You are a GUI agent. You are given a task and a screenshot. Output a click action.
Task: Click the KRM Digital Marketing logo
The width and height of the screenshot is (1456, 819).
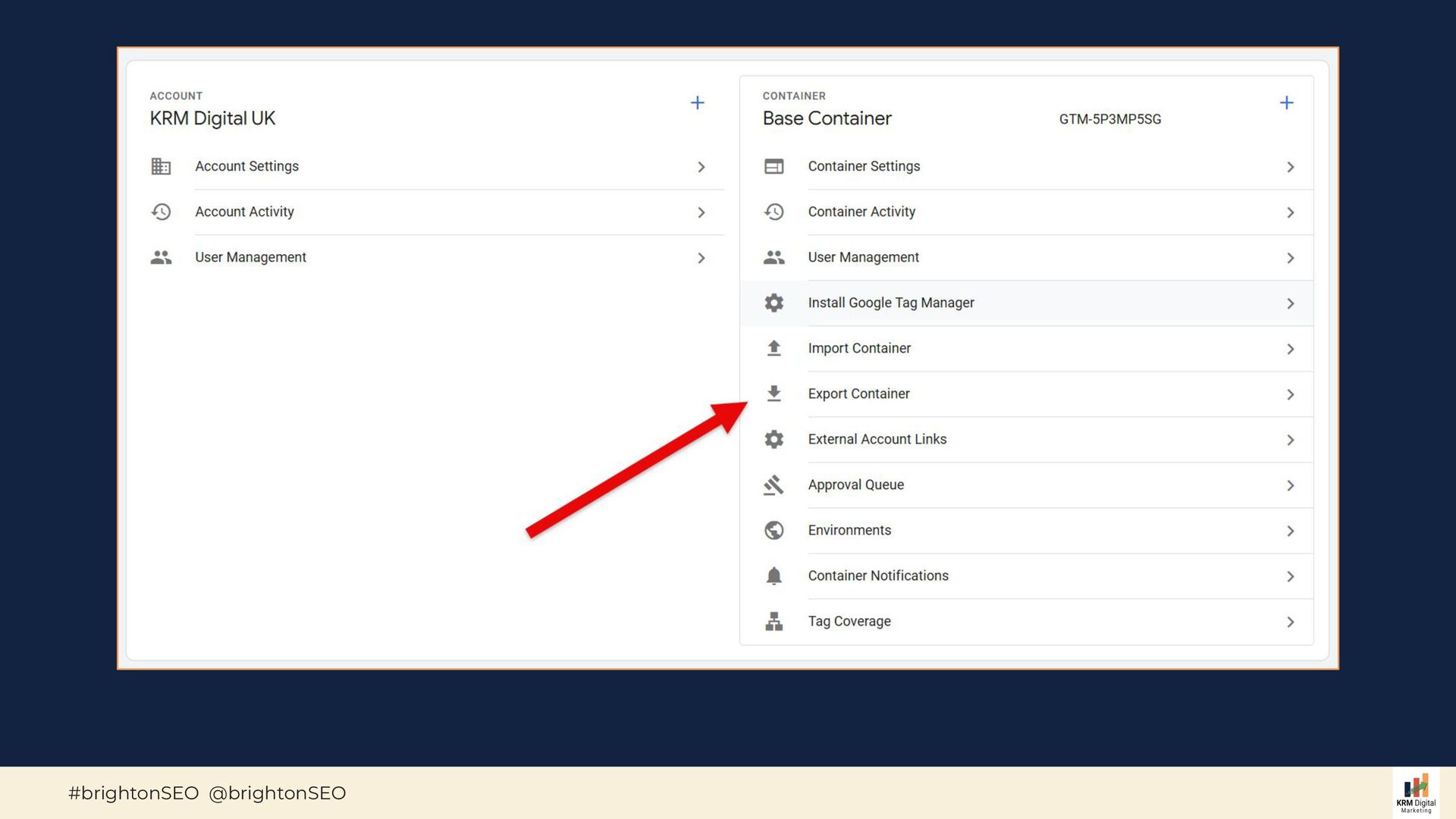pyautogui.click(x=1415, y=793)
